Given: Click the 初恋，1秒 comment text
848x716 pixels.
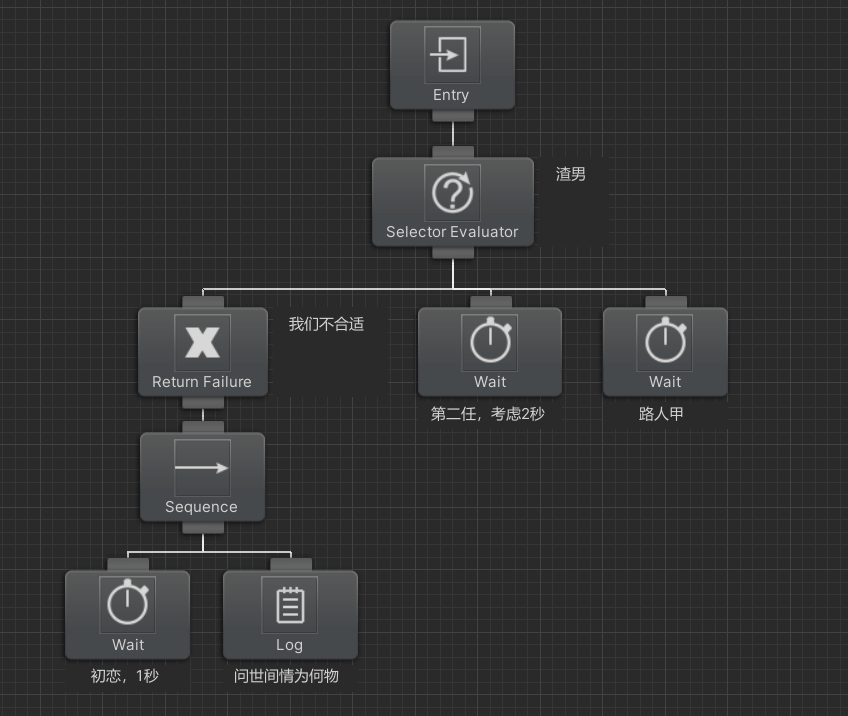Looking at the screenshot, I should coord(125,676).
